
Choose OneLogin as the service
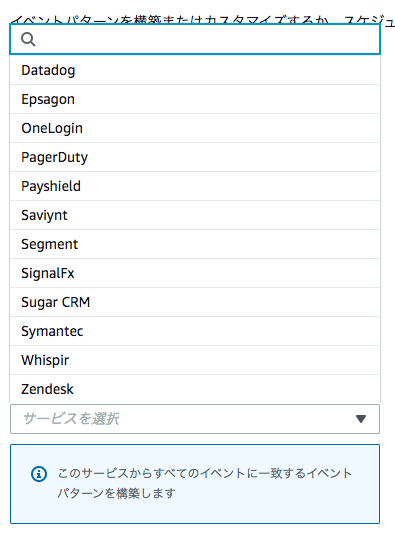click(195, 128)
